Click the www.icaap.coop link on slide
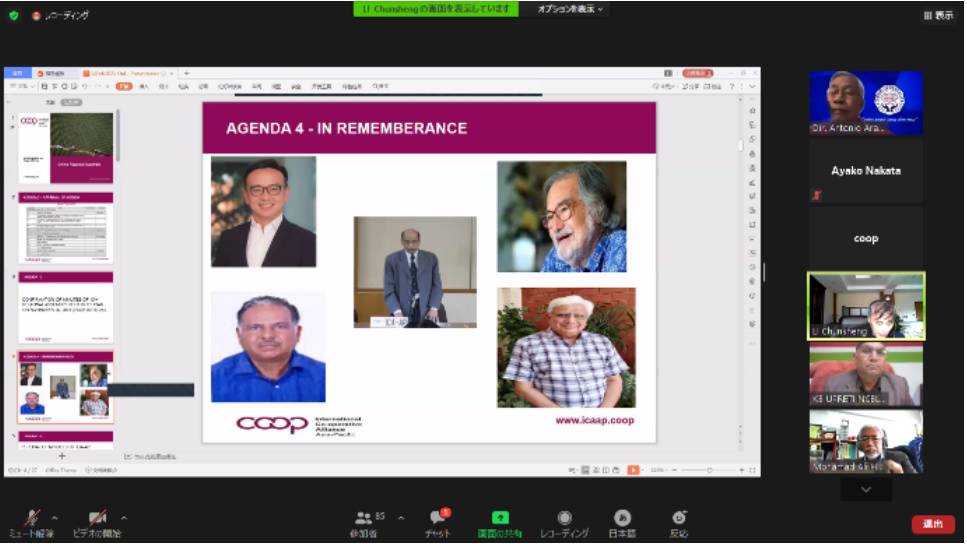 coord(594,421)
